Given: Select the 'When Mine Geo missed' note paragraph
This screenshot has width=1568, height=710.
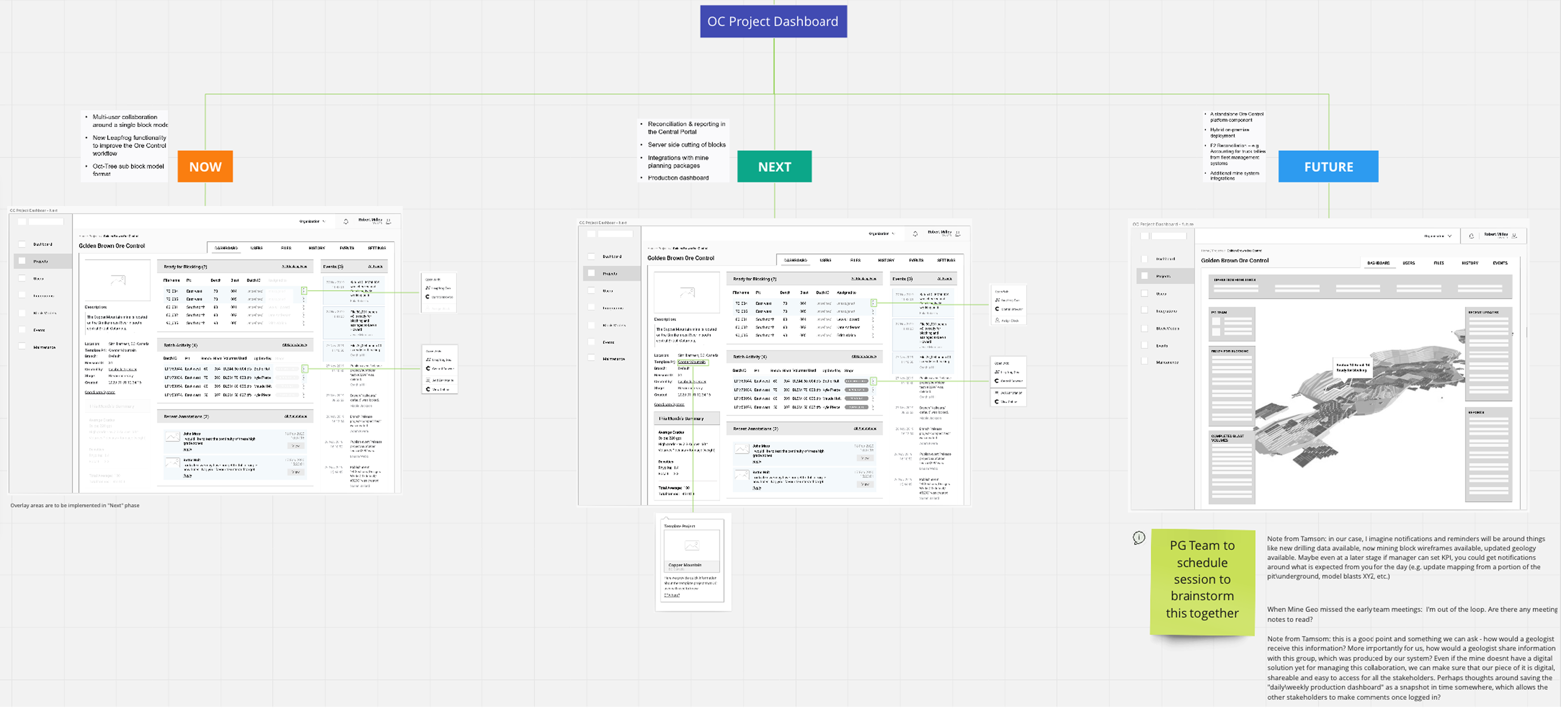Looking at the screenshot, I should point(1419,617).
